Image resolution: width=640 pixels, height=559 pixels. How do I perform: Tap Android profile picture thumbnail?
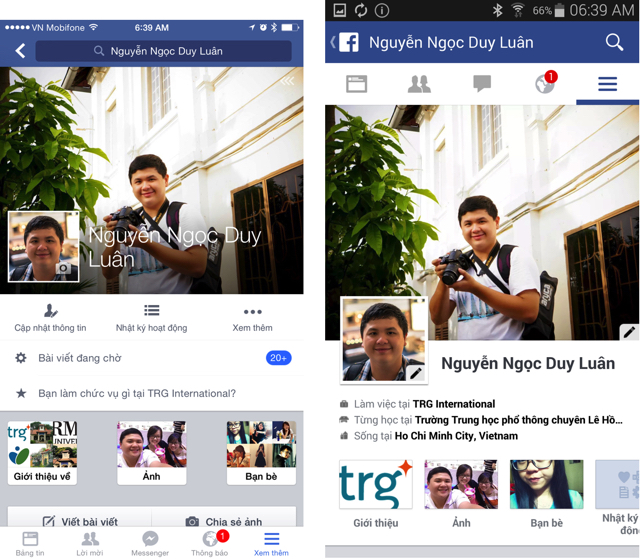[384, 340]
